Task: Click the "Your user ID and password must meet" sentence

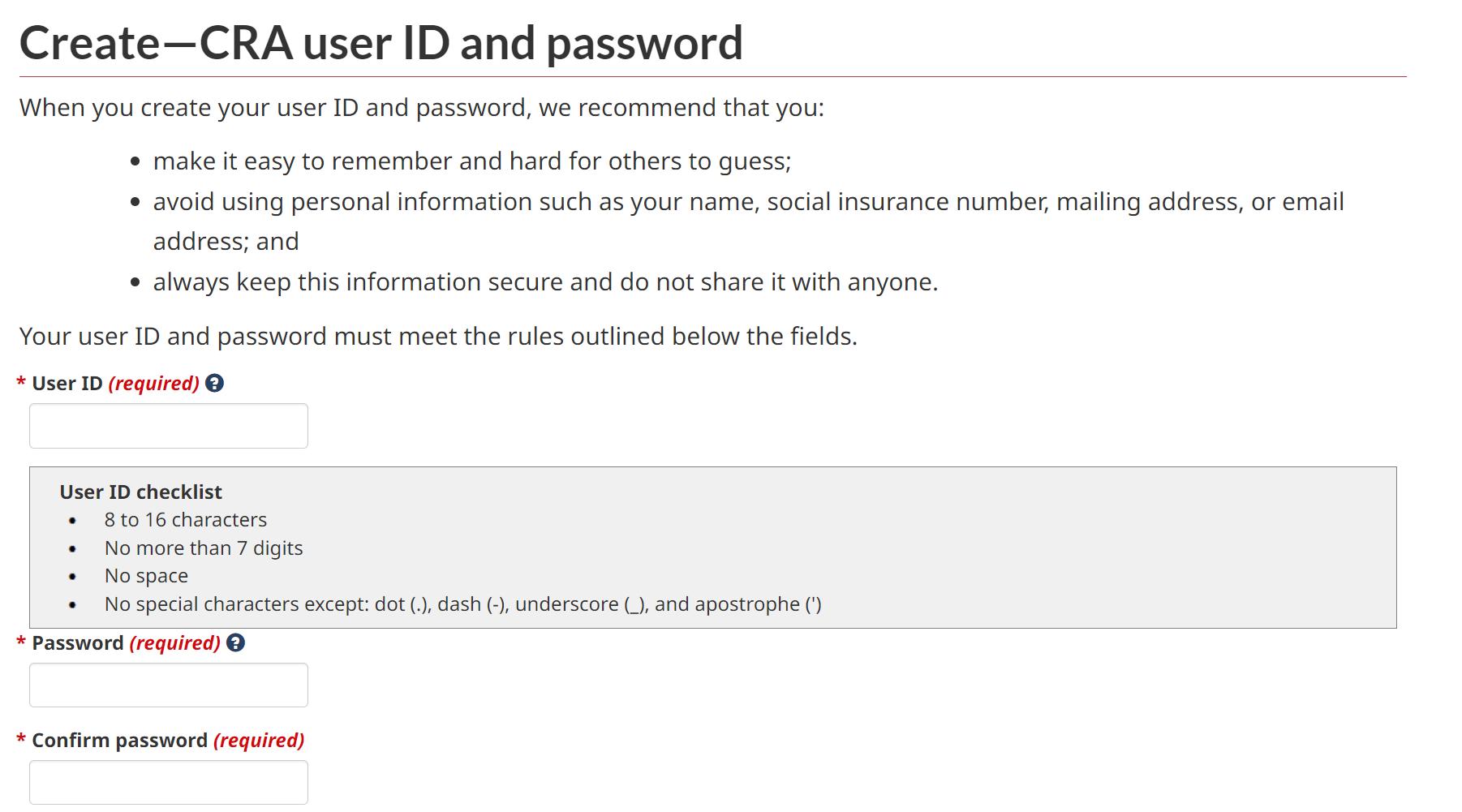Action: point(438,337)
